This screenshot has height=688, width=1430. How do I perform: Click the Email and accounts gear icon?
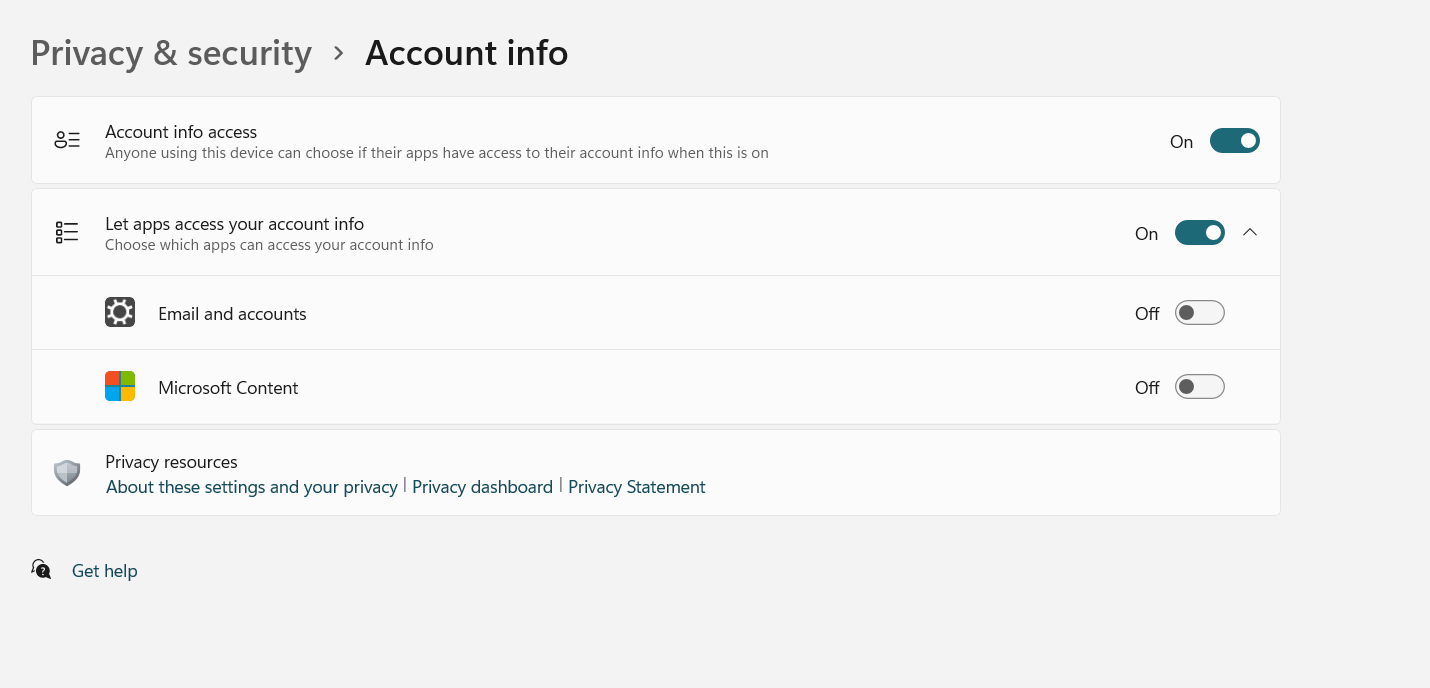click(120, 312)
